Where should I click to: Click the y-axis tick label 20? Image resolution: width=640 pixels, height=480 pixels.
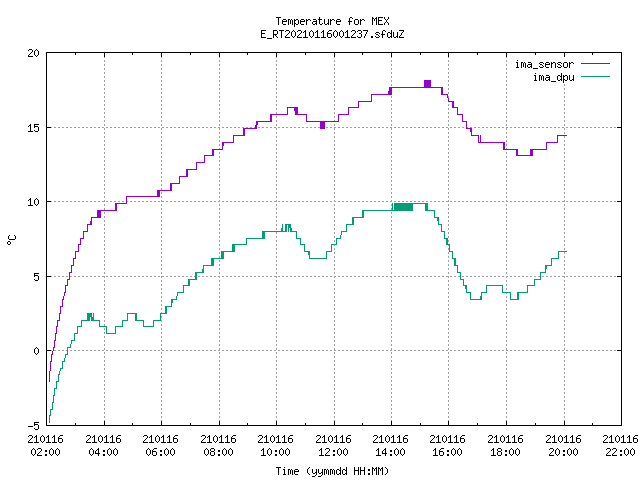pos(33,53)
